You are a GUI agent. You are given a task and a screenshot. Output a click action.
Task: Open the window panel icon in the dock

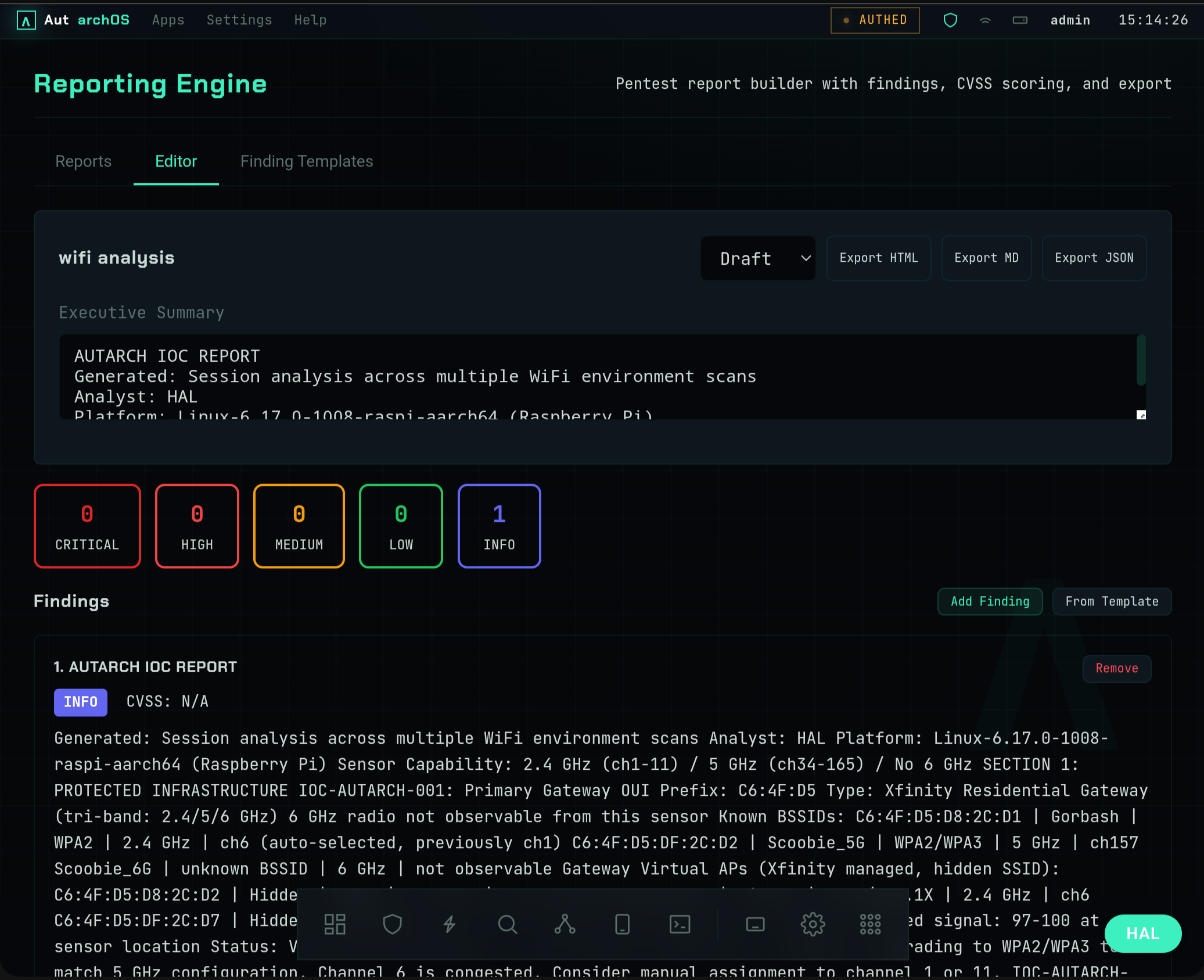(x=755, y=924)
